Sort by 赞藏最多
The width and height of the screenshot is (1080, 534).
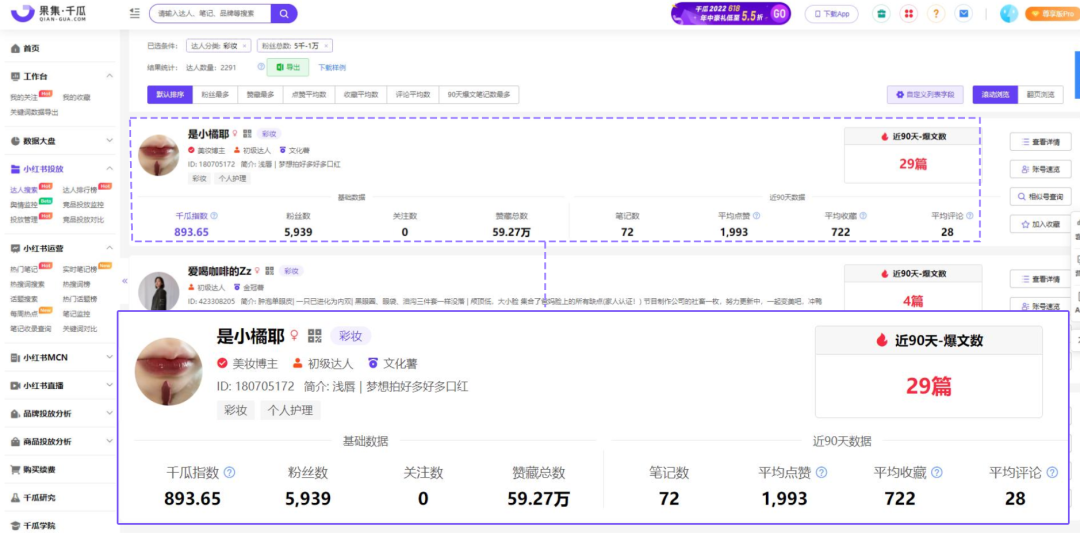point(260,94)
